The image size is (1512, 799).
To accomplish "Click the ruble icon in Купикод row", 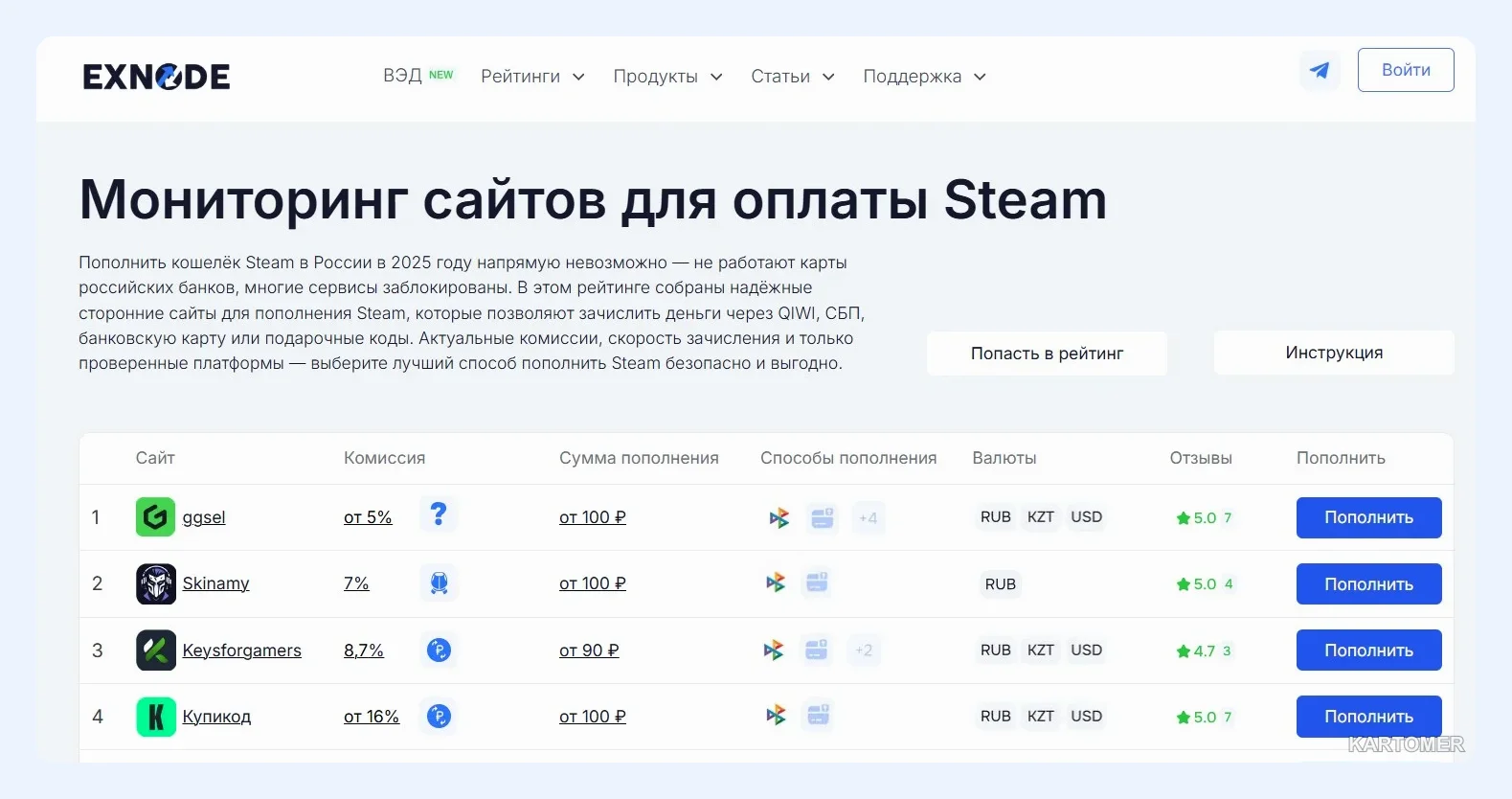I will pyautogui.click(x=439, y=716).
